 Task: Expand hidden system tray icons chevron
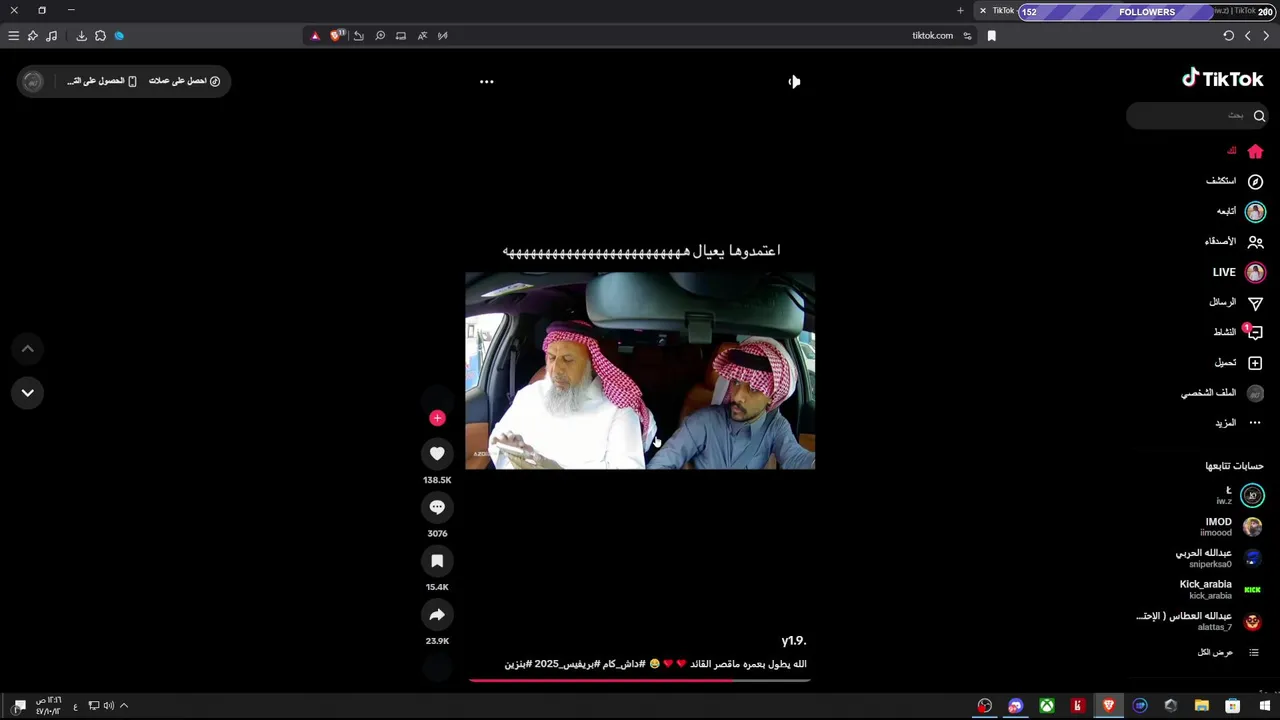pos(124,706)
